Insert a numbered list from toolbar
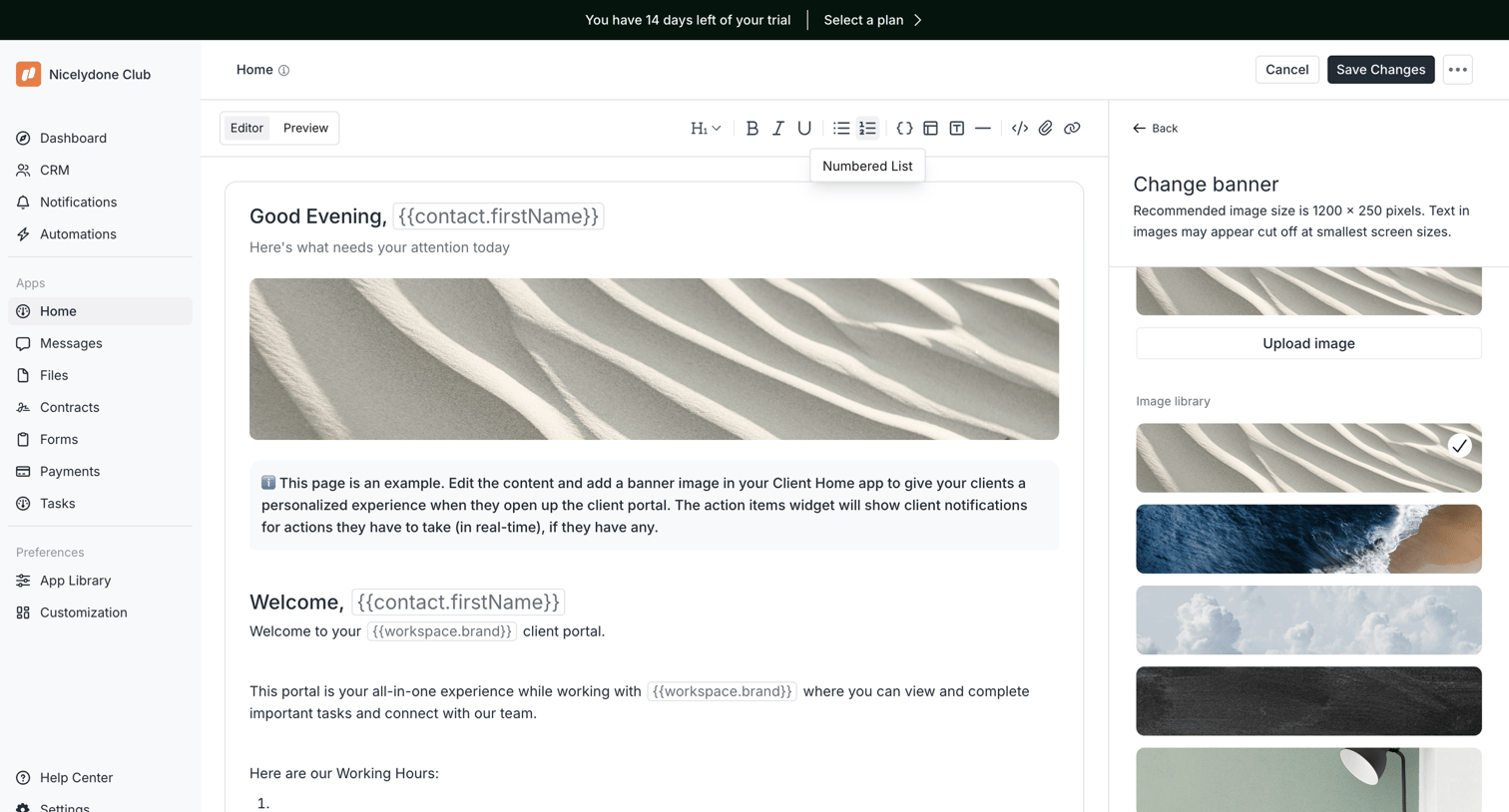The width and height of the screenshot is (1509, 812). pyautogui.click(x=867, y=128)
